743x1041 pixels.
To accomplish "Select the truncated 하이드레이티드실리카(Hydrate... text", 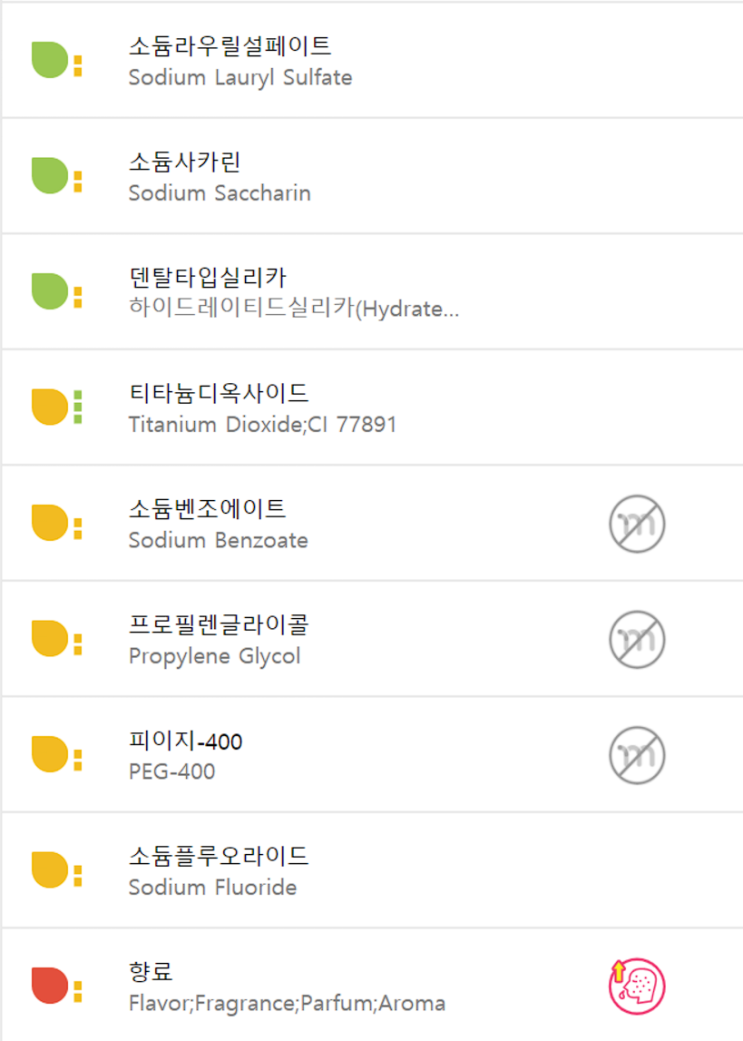I will pos(293,308).
